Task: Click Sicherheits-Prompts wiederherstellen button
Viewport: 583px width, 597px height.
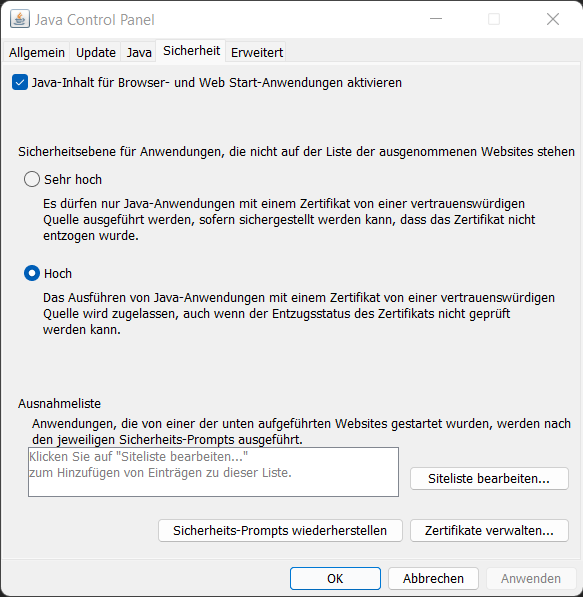Action: tap(280, 530)
